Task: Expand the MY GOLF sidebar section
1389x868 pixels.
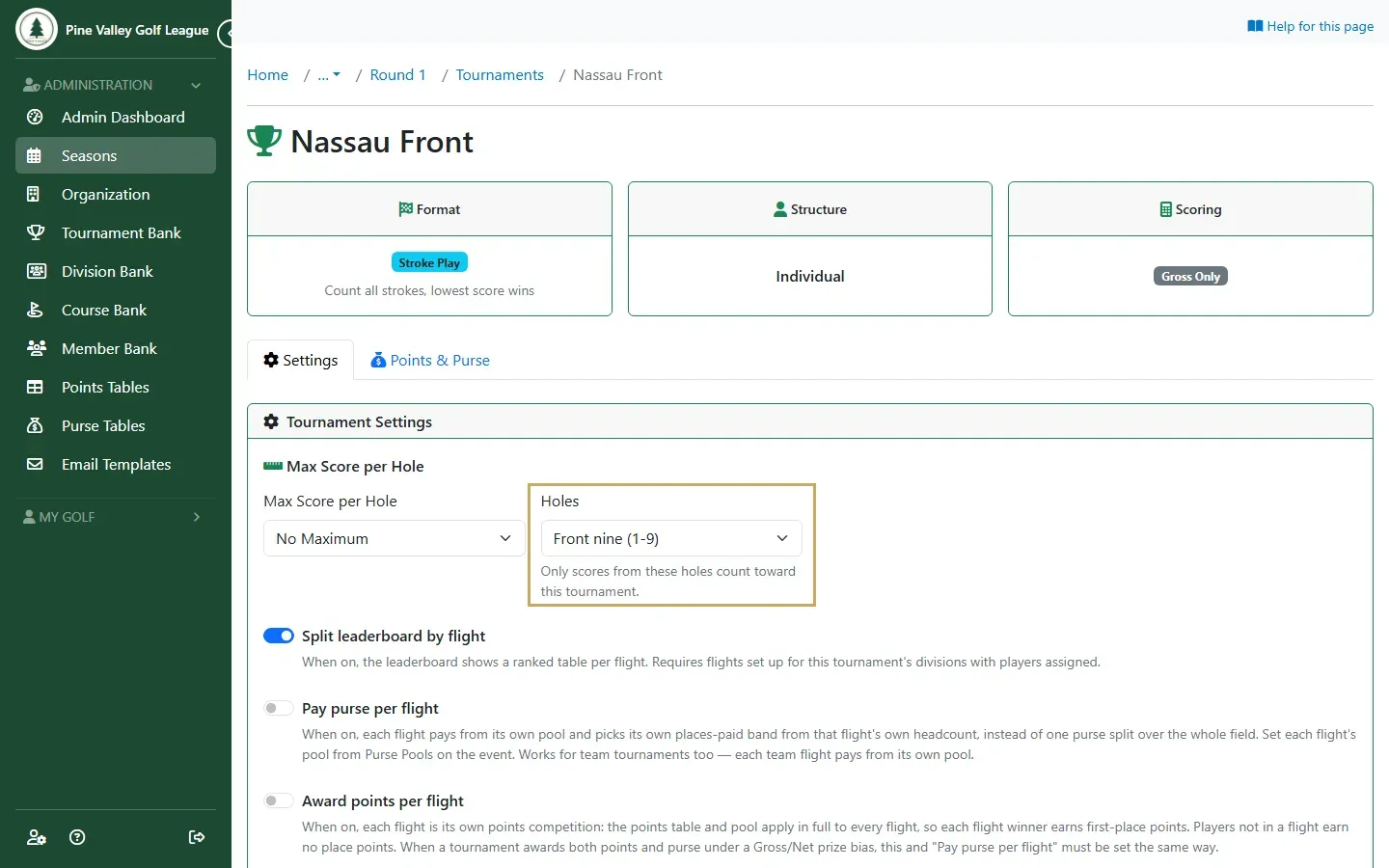Action: tap(114, 517)
